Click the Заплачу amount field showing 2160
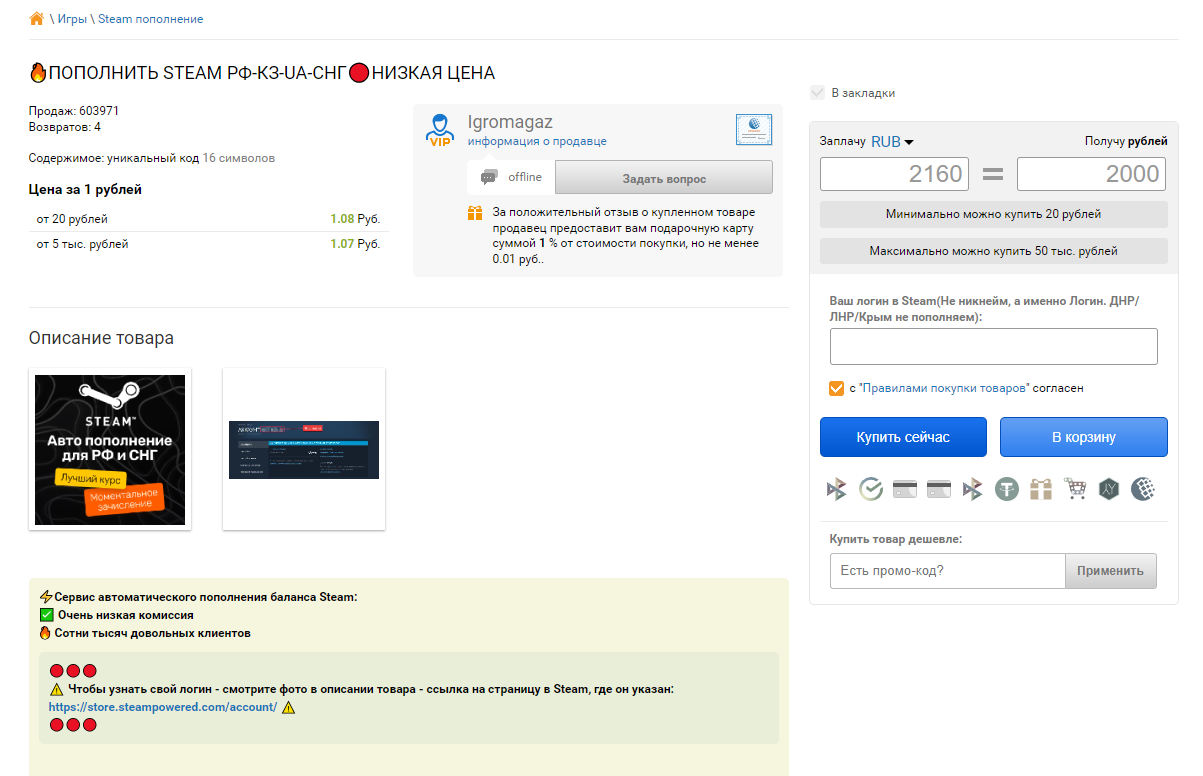 tap(894, 174)
